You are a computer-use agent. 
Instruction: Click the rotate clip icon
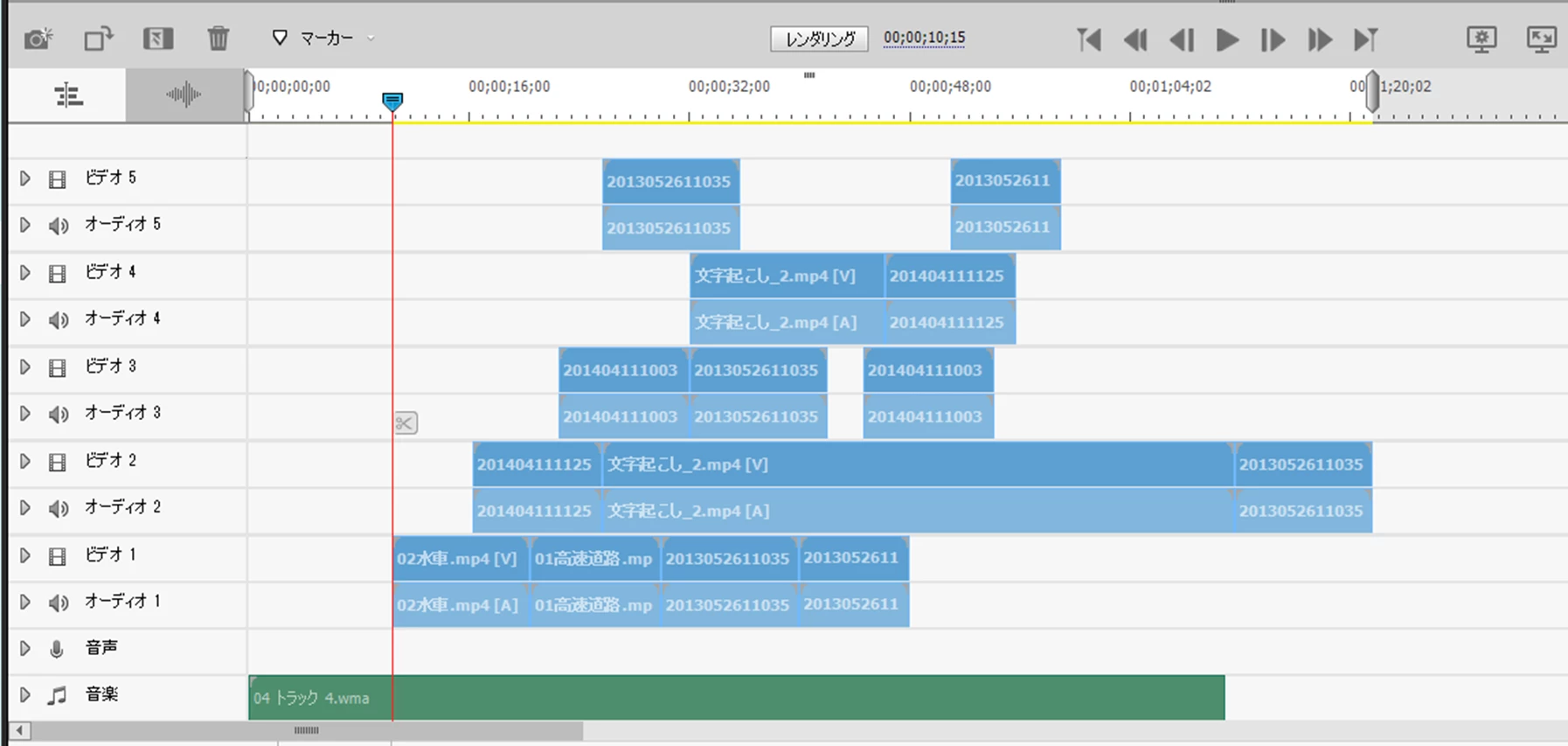coord(98,38)
